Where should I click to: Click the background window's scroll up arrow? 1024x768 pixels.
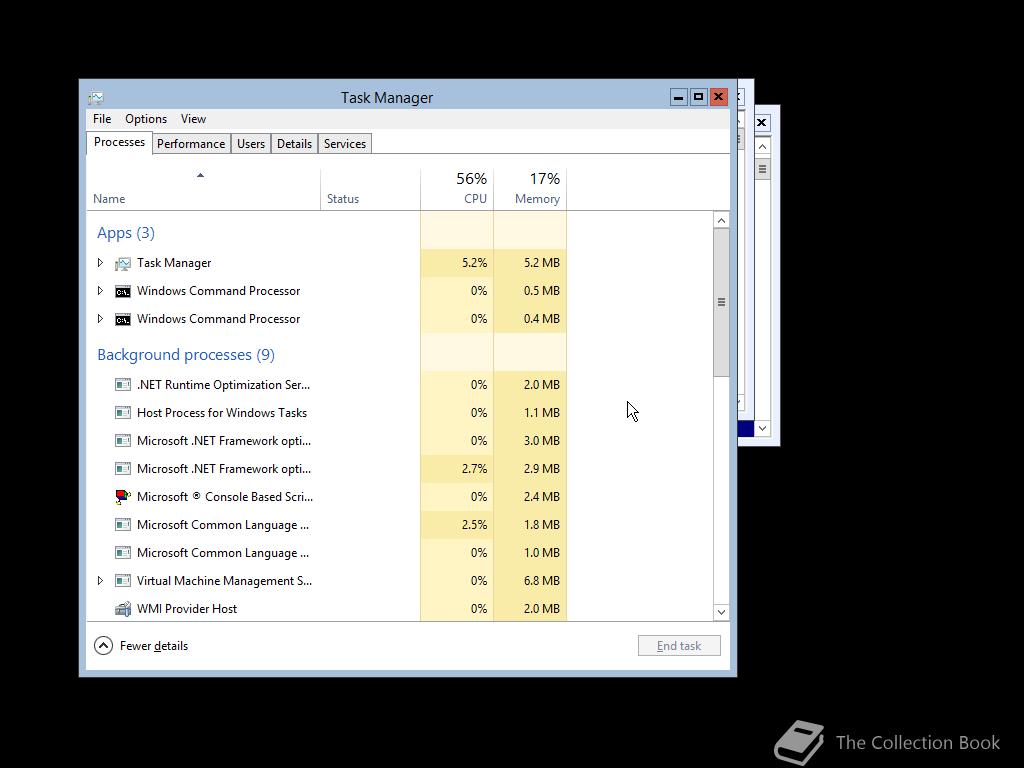pyautogui.click(x=762, y=146)
